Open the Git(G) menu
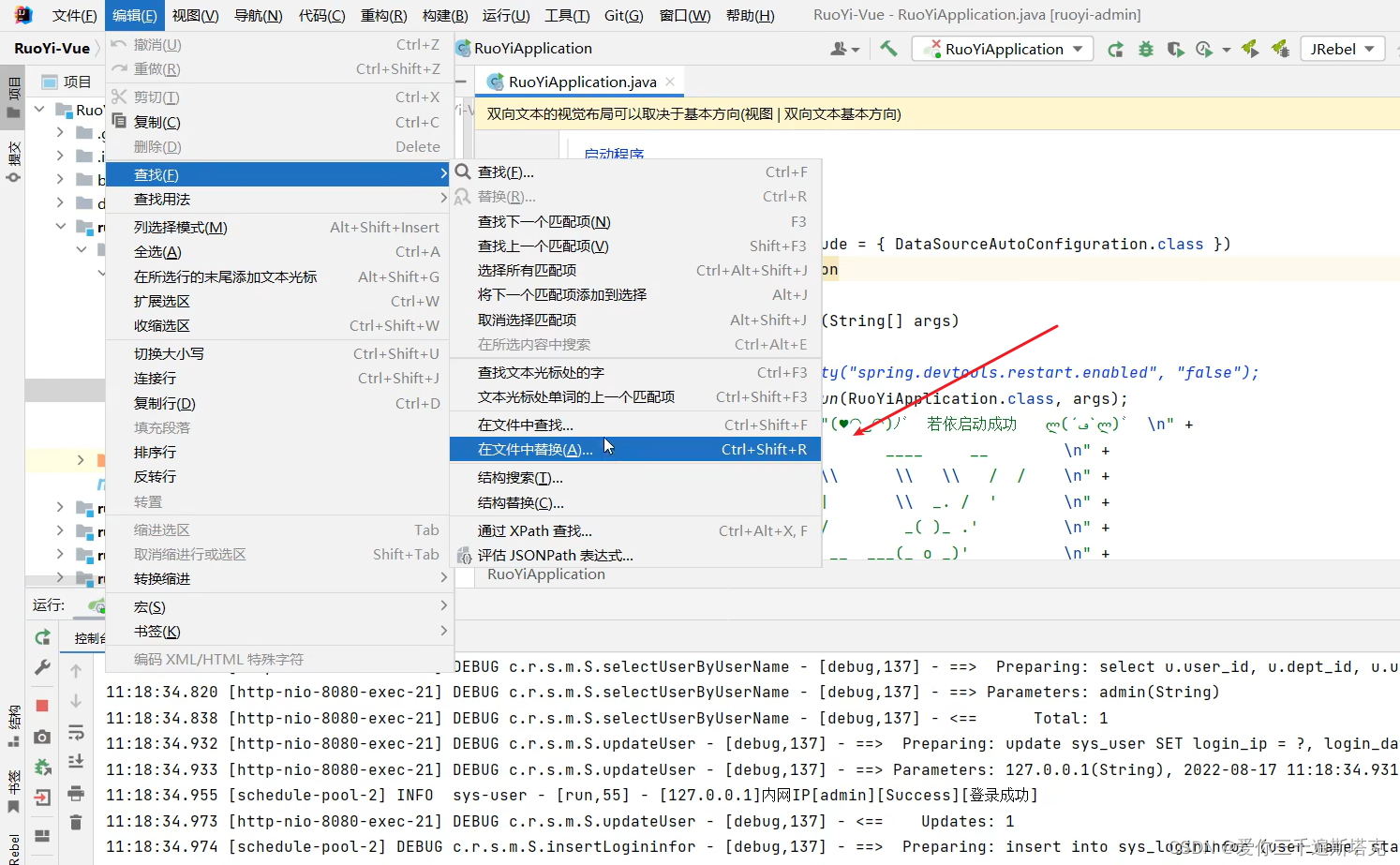 pyautogui.click(x=623, y=15)
